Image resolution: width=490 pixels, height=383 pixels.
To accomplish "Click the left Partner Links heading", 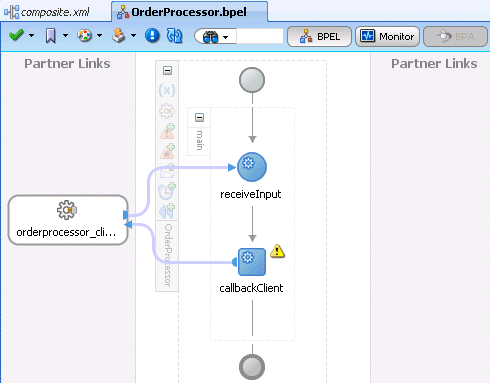I will [67, 64].
